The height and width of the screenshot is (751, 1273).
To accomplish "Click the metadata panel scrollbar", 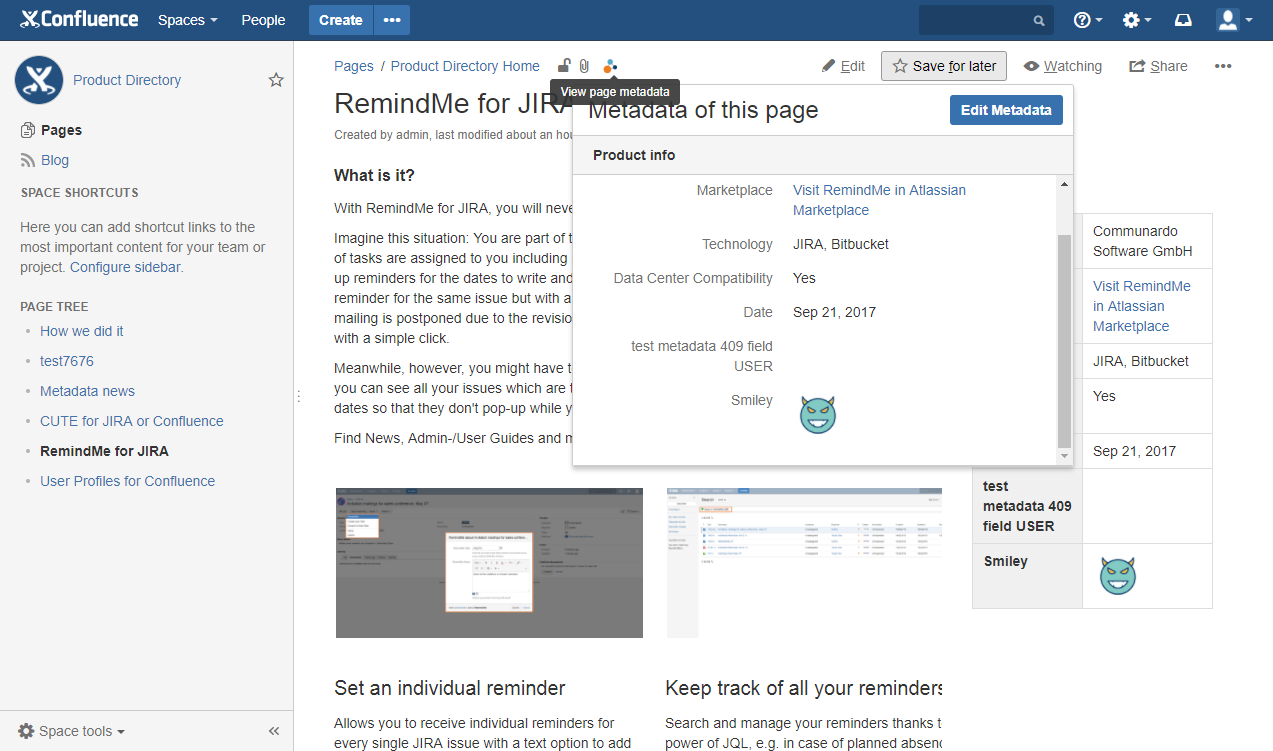I will pyautogui.click(x=1064, y=340).
